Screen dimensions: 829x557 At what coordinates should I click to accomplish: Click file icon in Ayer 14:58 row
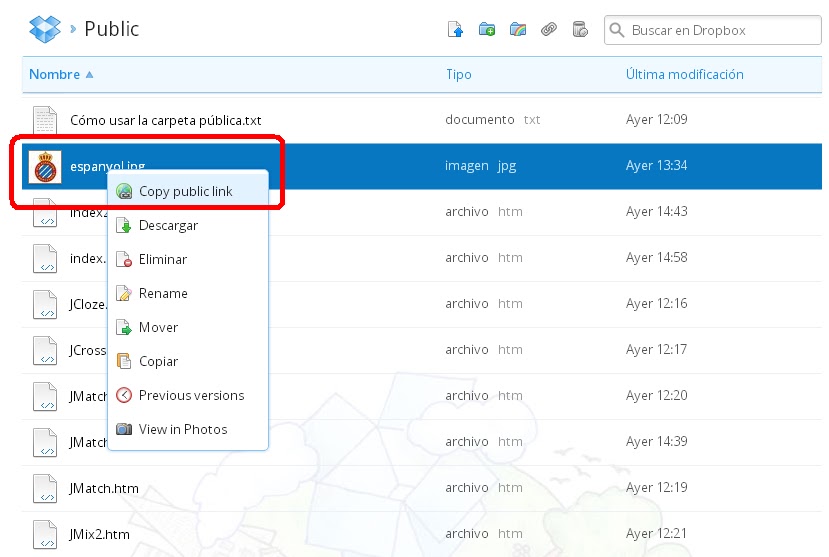coord(45,258)
